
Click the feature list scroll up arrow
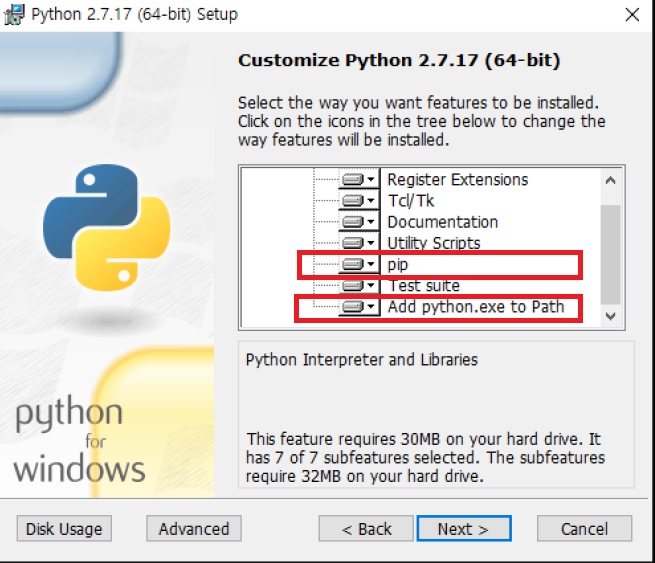609,180
